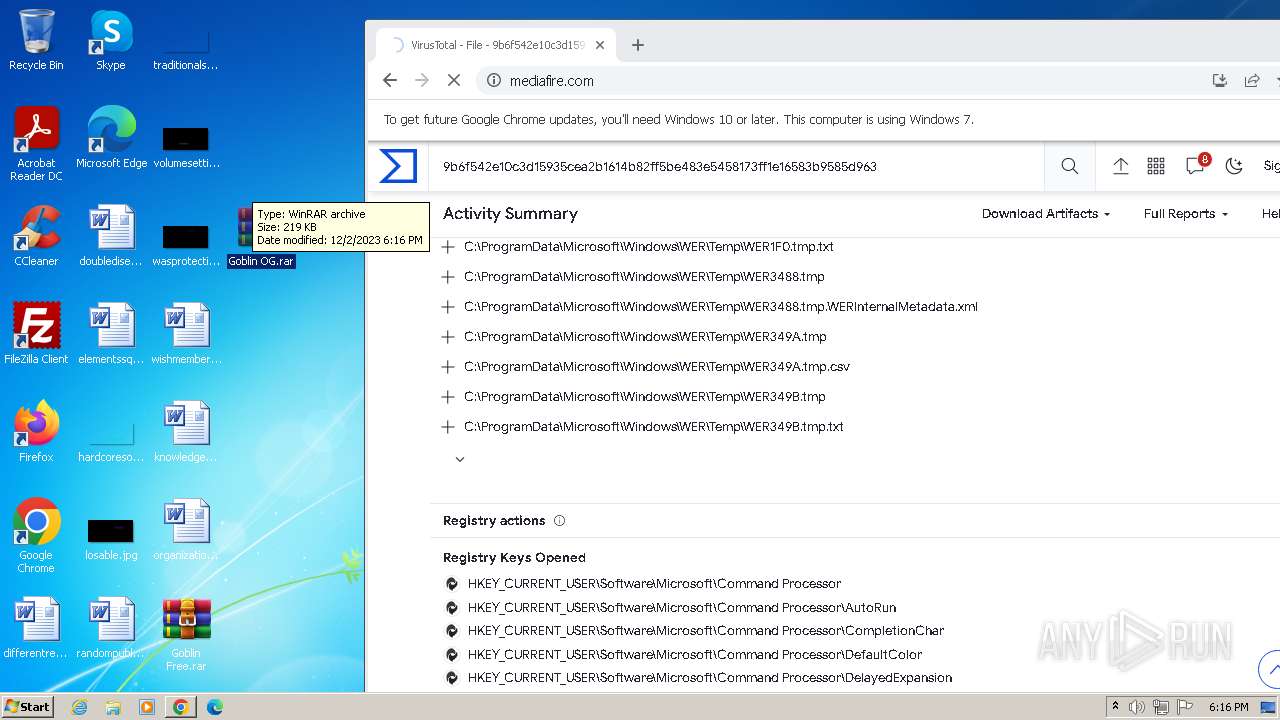Open the Recycle Bin desktop icon
Image resolution: width=1280 pixels, height=720 pixels.
tap(36, 40)
